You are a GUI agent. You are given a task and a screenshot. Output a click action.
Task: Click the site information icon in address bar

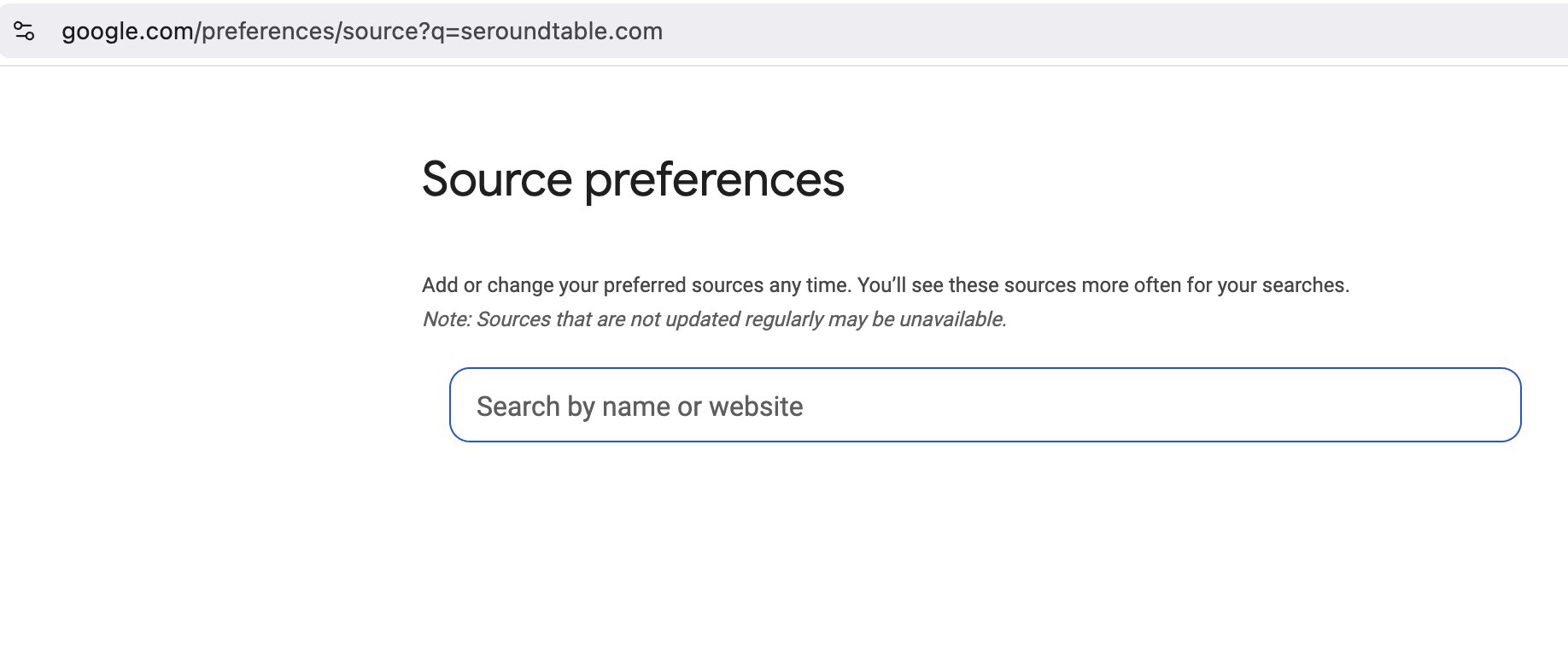pos(24,32)
